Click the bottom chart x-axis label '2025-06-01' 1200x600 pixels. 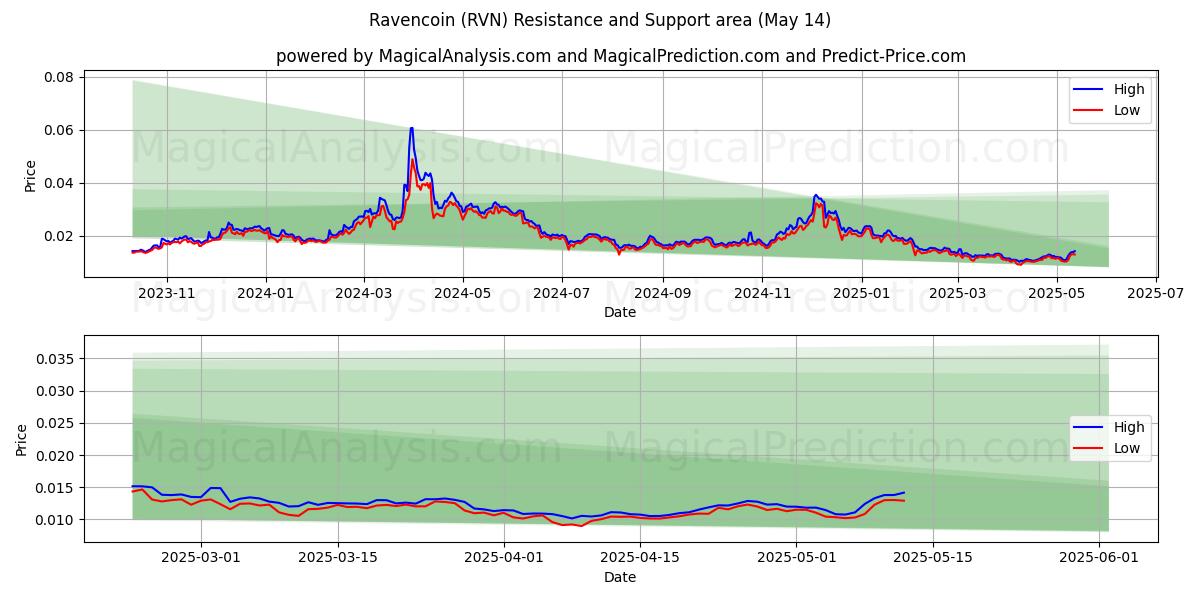point(1101,557)
